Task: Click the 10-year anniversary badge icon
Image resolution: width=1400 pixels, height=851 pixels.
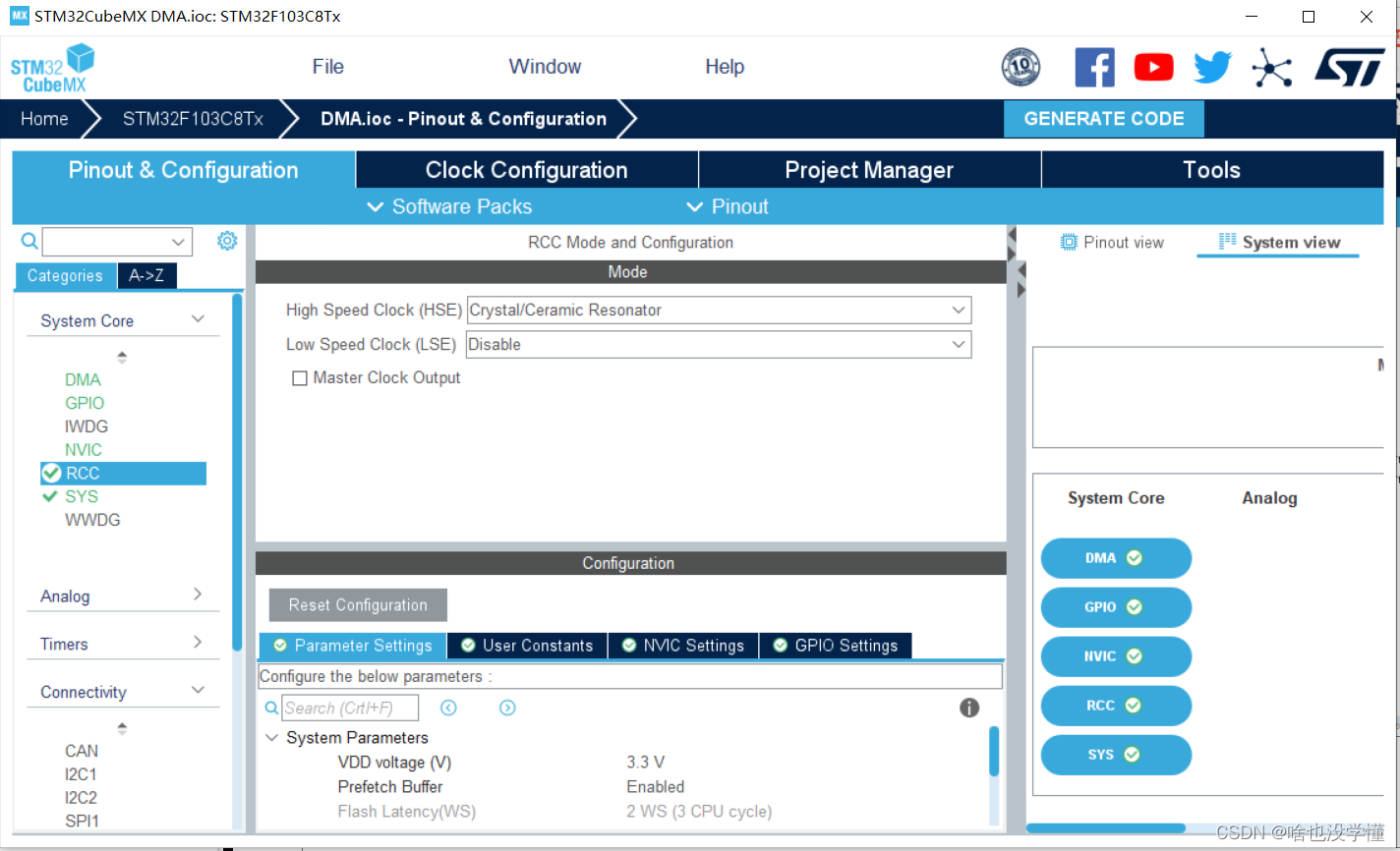Action: click(1021, 67)
